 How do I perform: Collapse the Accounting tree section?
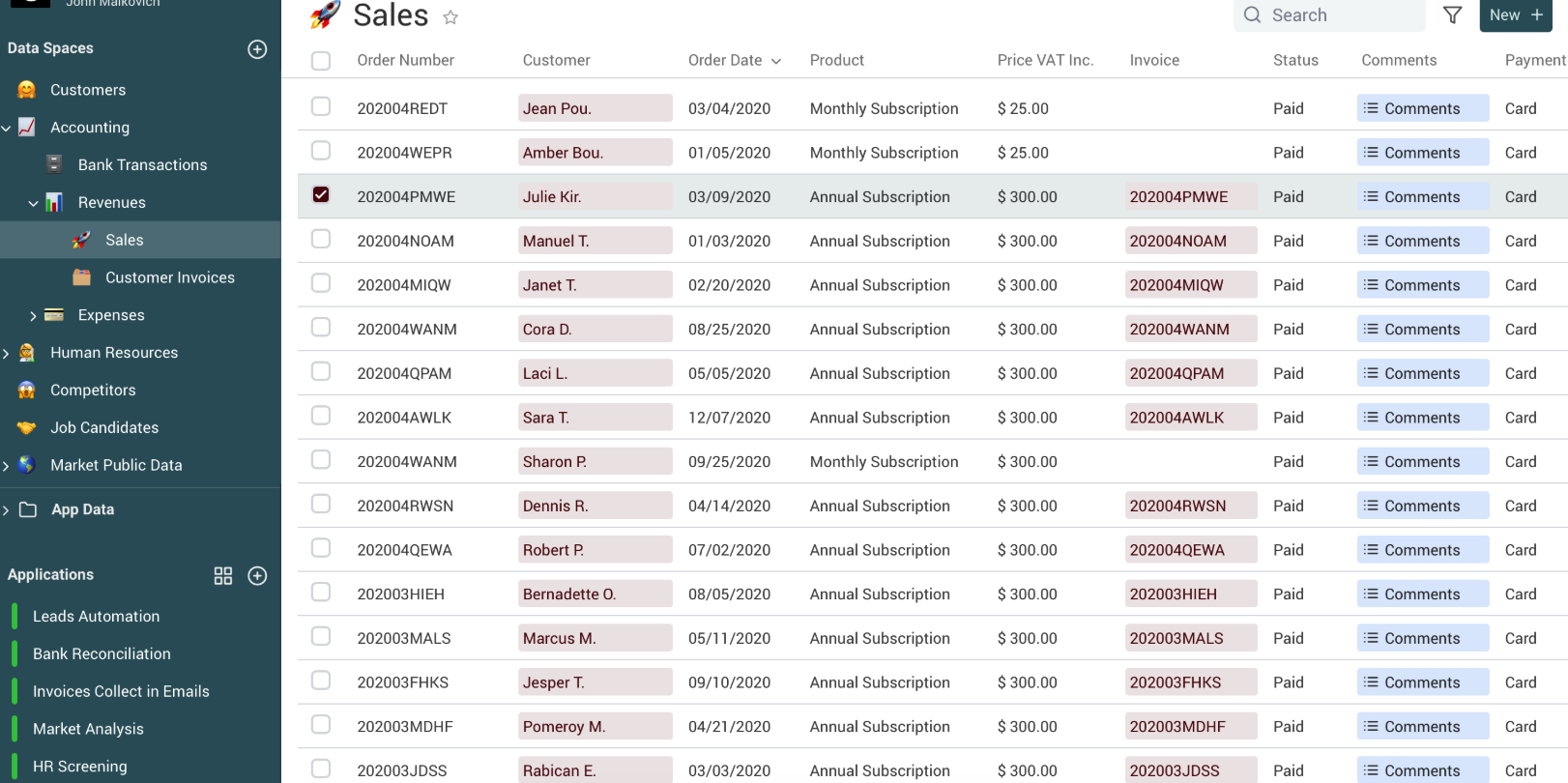7,128
